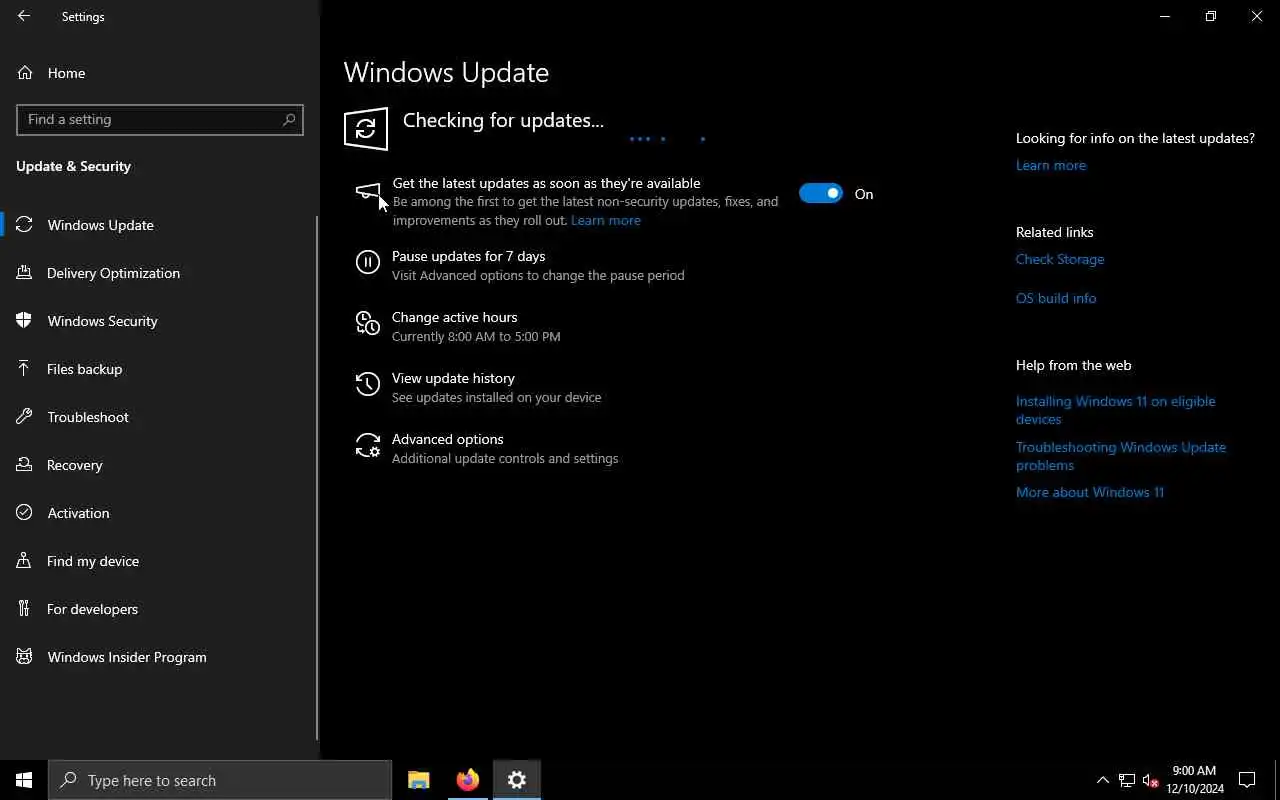Open Troubleshooting Windows Update problems link
1280x800 pixels.
[1121, 456]
